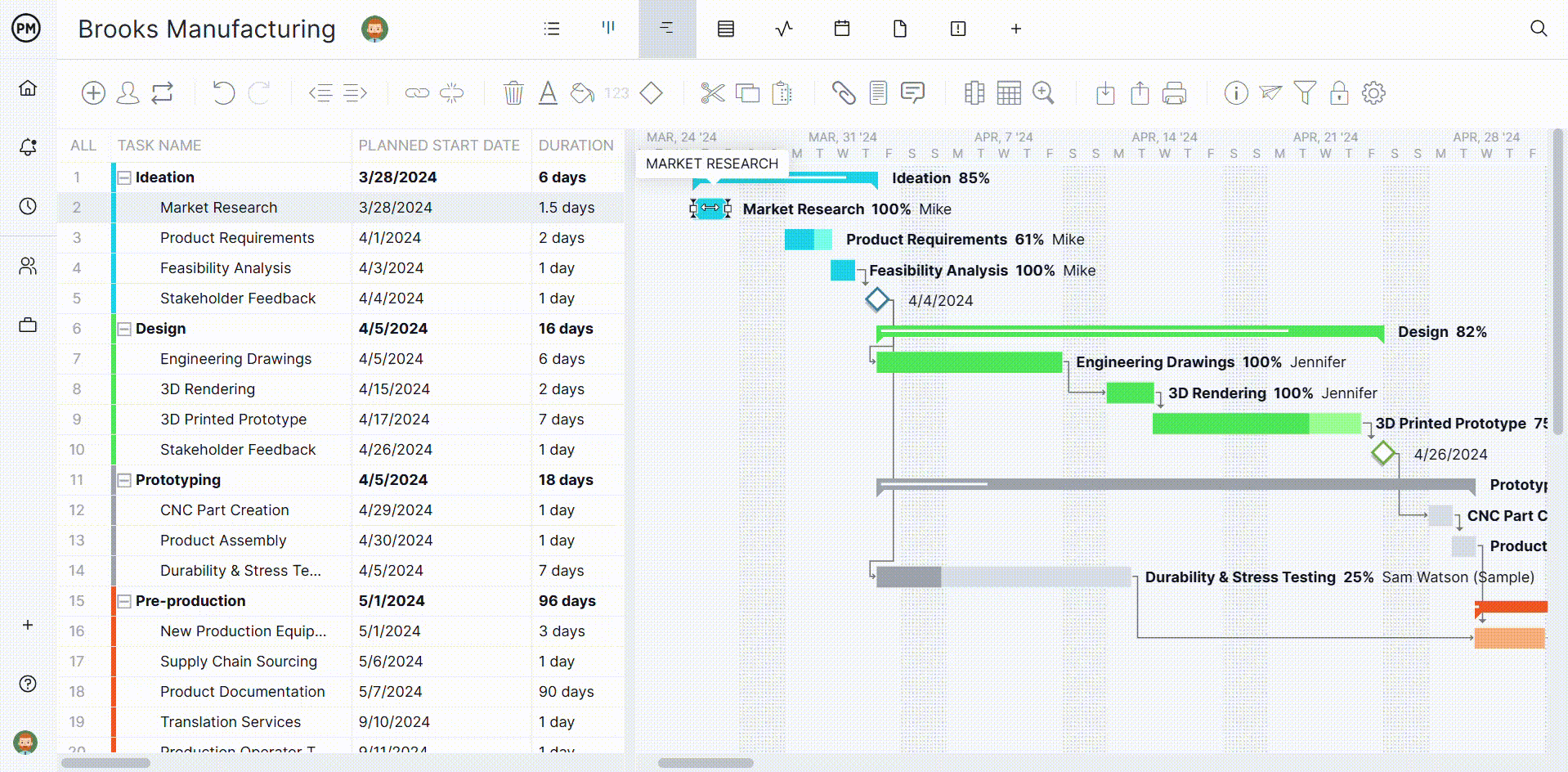Viewport: 1568px width, 772px height.
Task: Open the time clock sidebar icon
Action: 28,206
